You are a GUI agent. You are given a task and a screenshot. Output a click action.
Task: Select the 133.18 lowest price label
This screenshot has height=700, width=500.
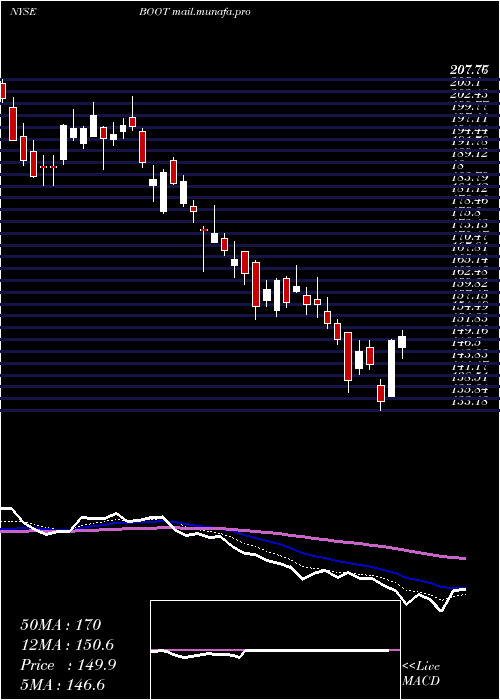click(x=468, y=402)
